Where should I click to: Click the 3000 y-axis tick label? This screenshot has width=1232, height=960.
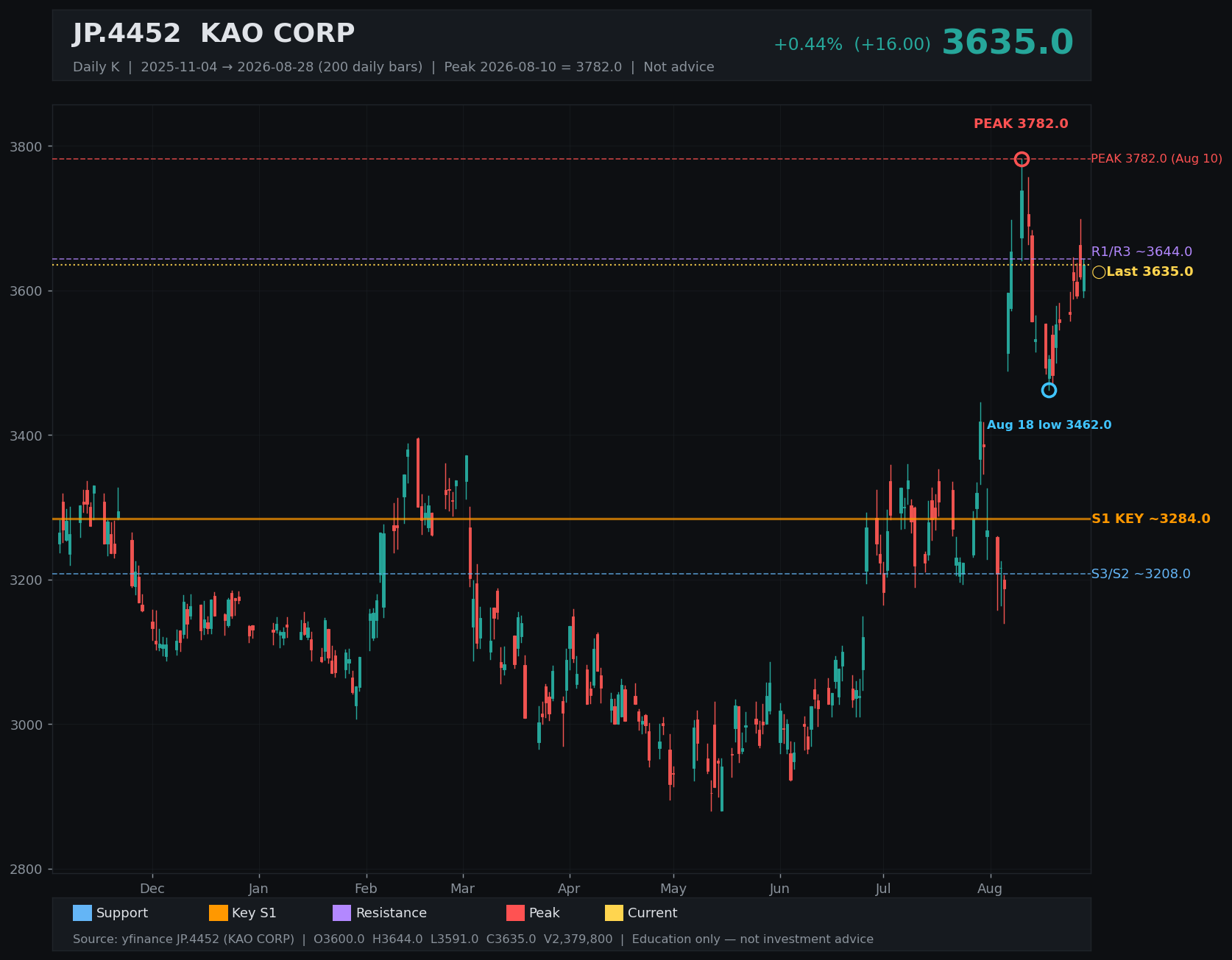[26, 725]
